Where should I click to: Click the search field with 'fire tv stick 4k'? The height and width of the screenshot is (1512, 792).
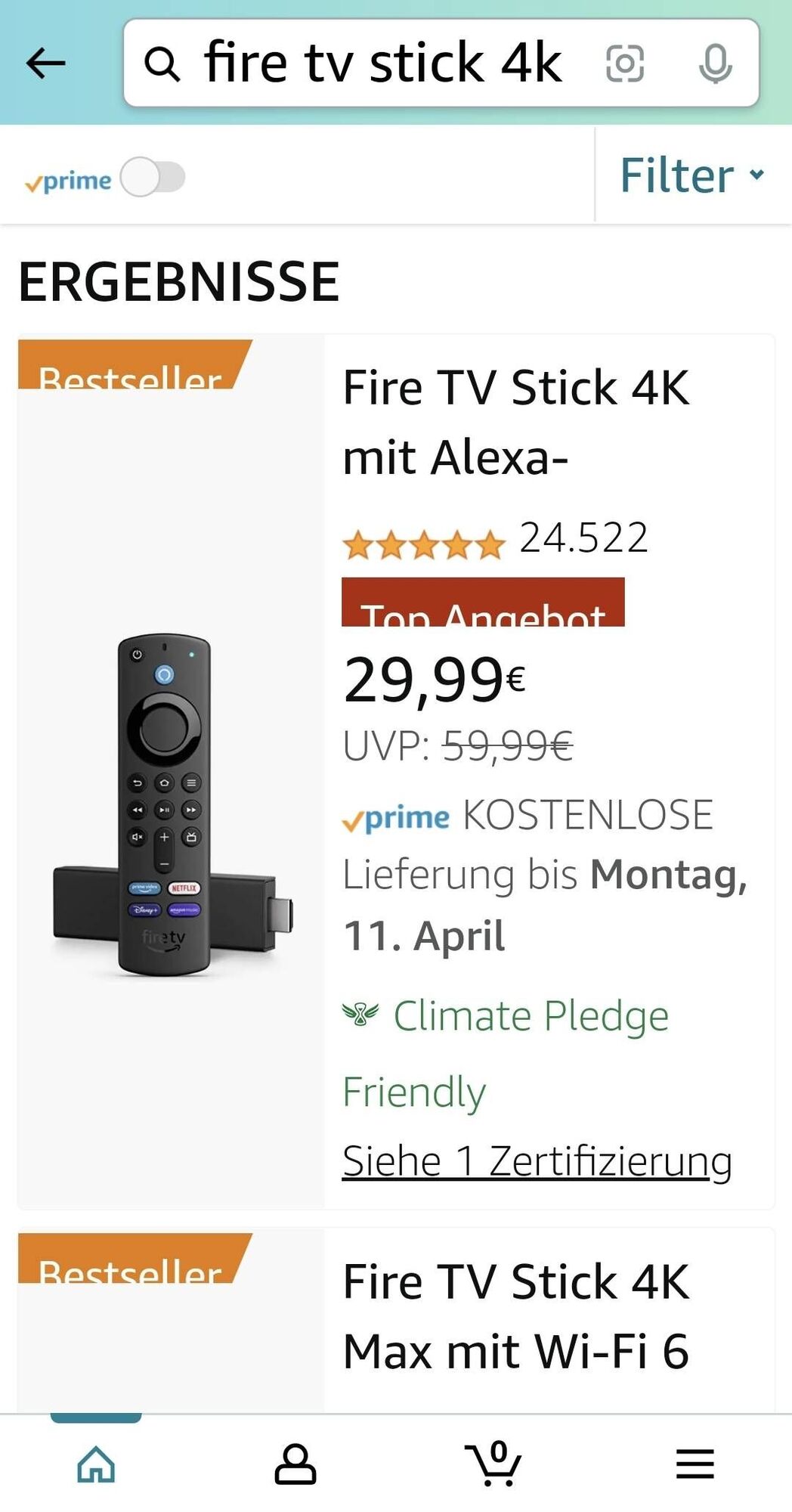click(383, 64)
